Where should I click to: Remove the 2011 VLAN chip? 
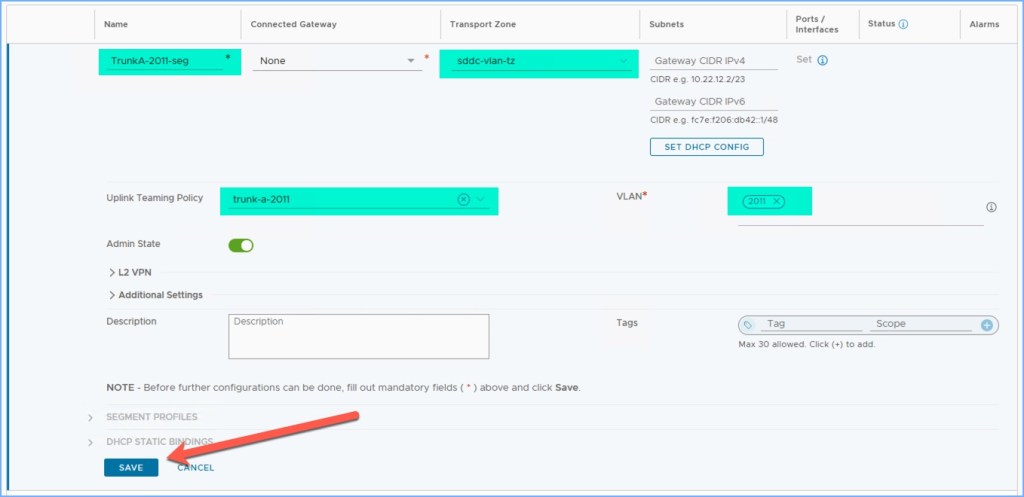pos(777,202)
